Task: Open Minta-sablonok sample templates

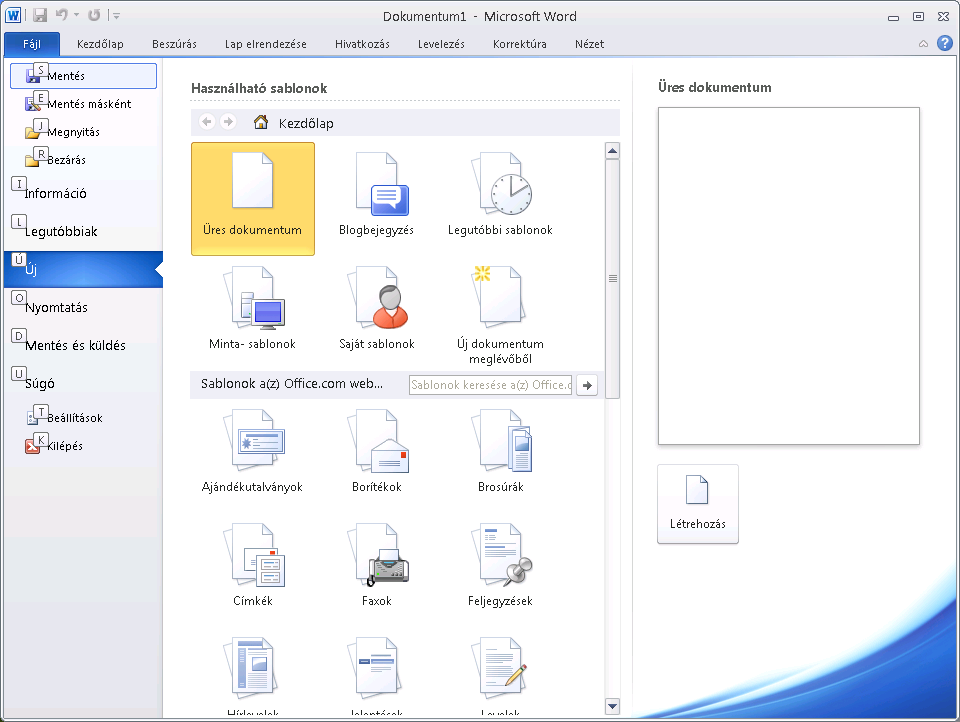Action: 253,313
